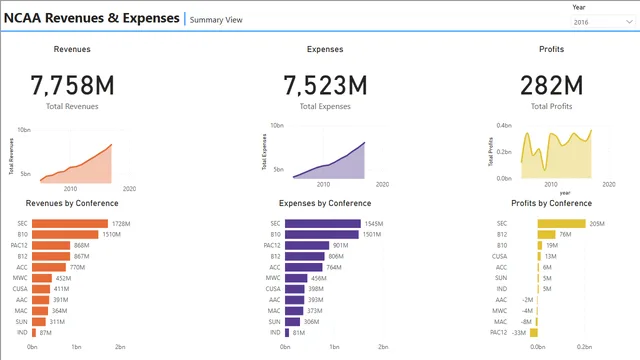640x360 pixels.
Task: Click the 'Summary View' subtitle text
Action: pos(216,20)
